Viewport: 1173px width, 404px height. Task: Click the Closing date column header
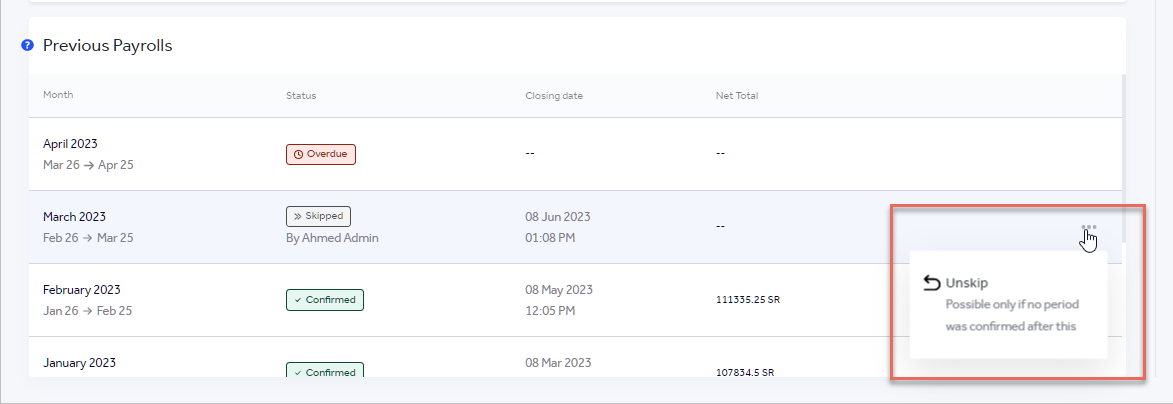(554, 95)
